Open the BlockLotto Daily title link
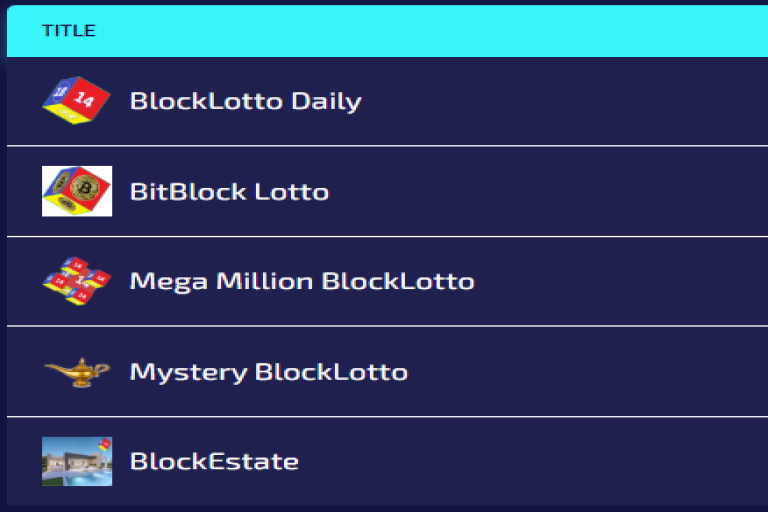This screenshot has width=768, height=512. point(245,101)
